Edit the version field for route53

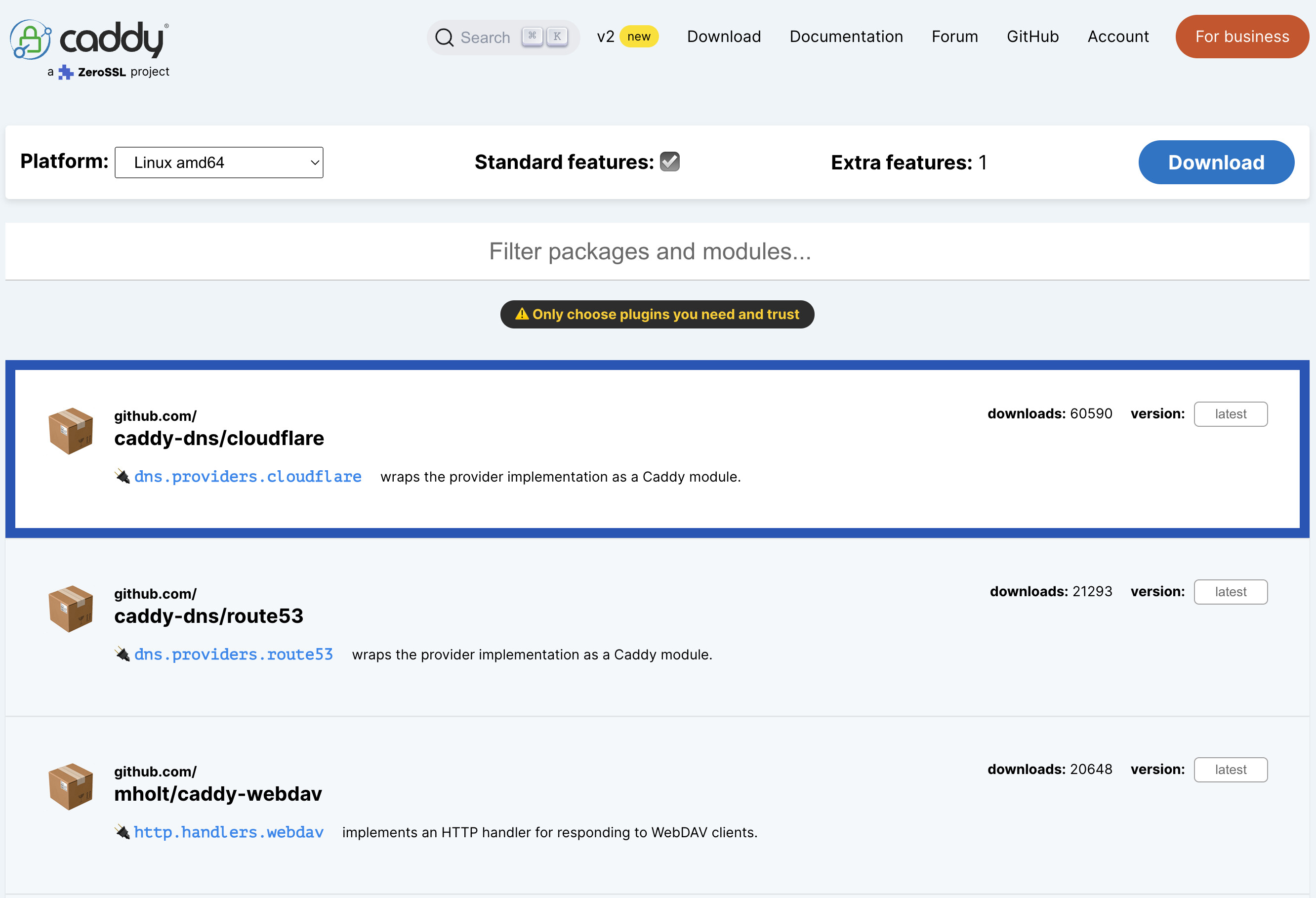tap(1231, 592)
